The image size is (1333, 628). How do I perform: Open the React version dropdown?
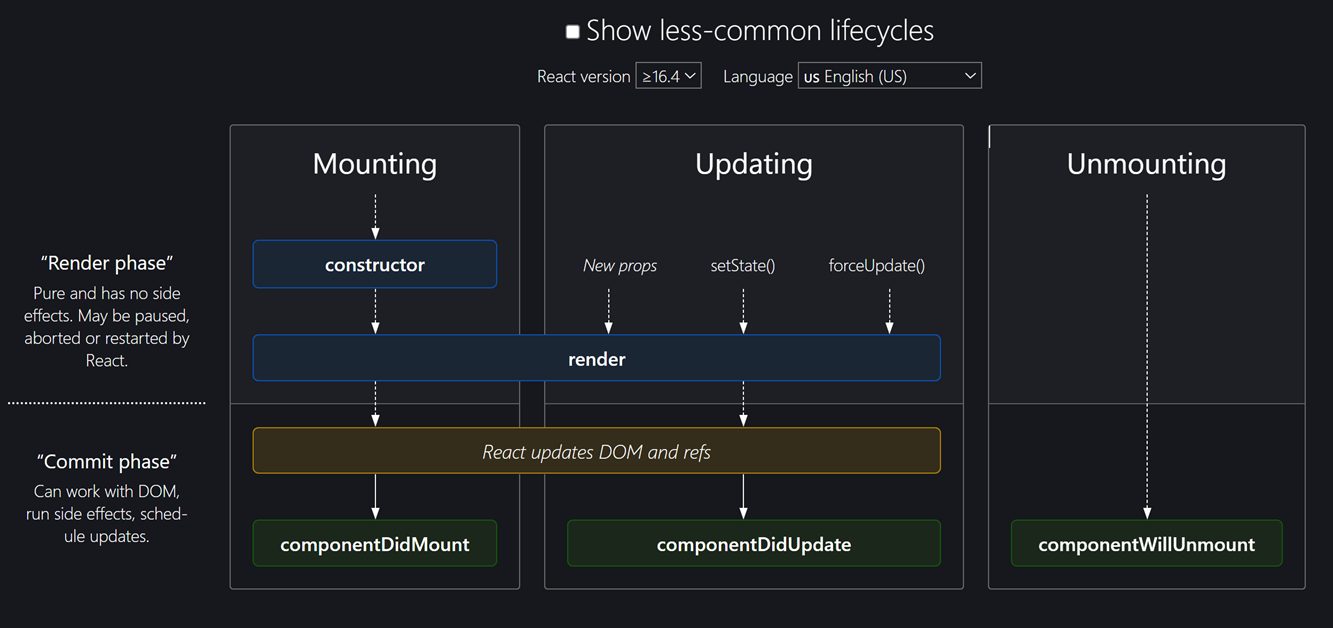(x=669, y=76)
